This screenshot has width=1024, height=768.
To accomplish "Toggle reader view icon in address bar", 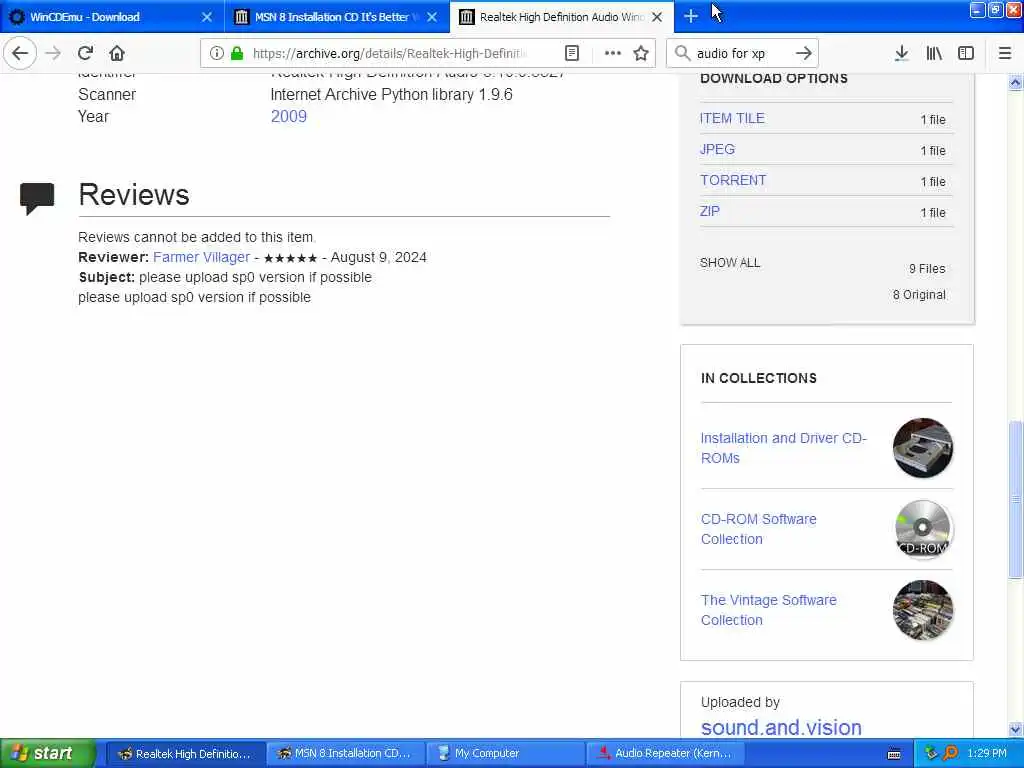I will [x=571, y=54].
